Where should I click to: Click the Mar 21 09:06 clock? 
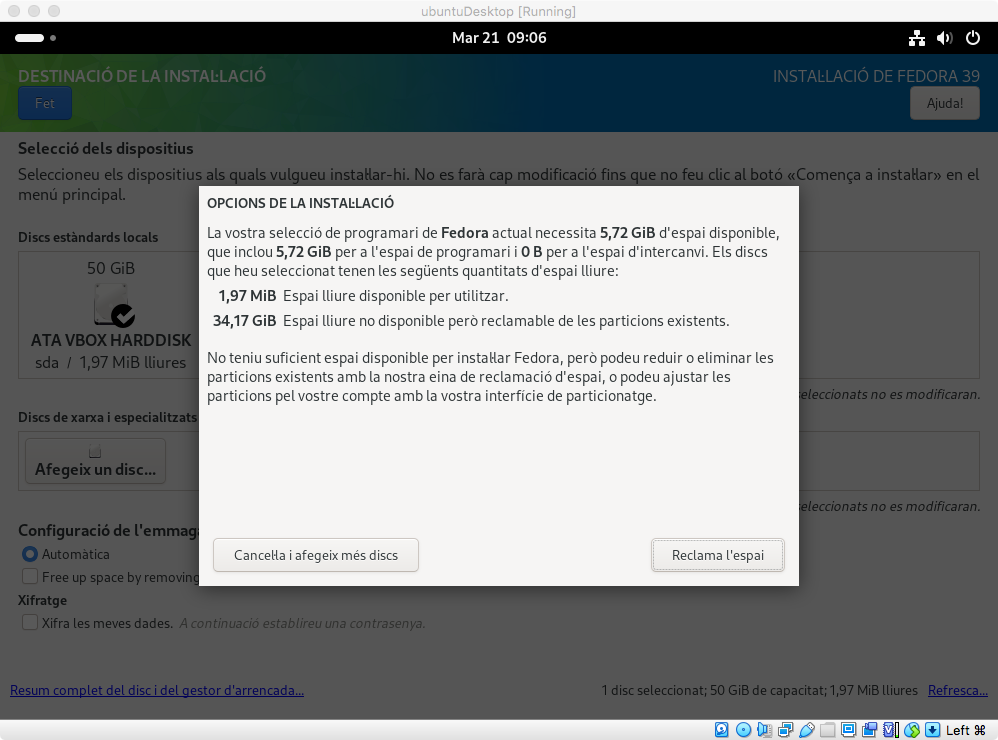(499, 38)
